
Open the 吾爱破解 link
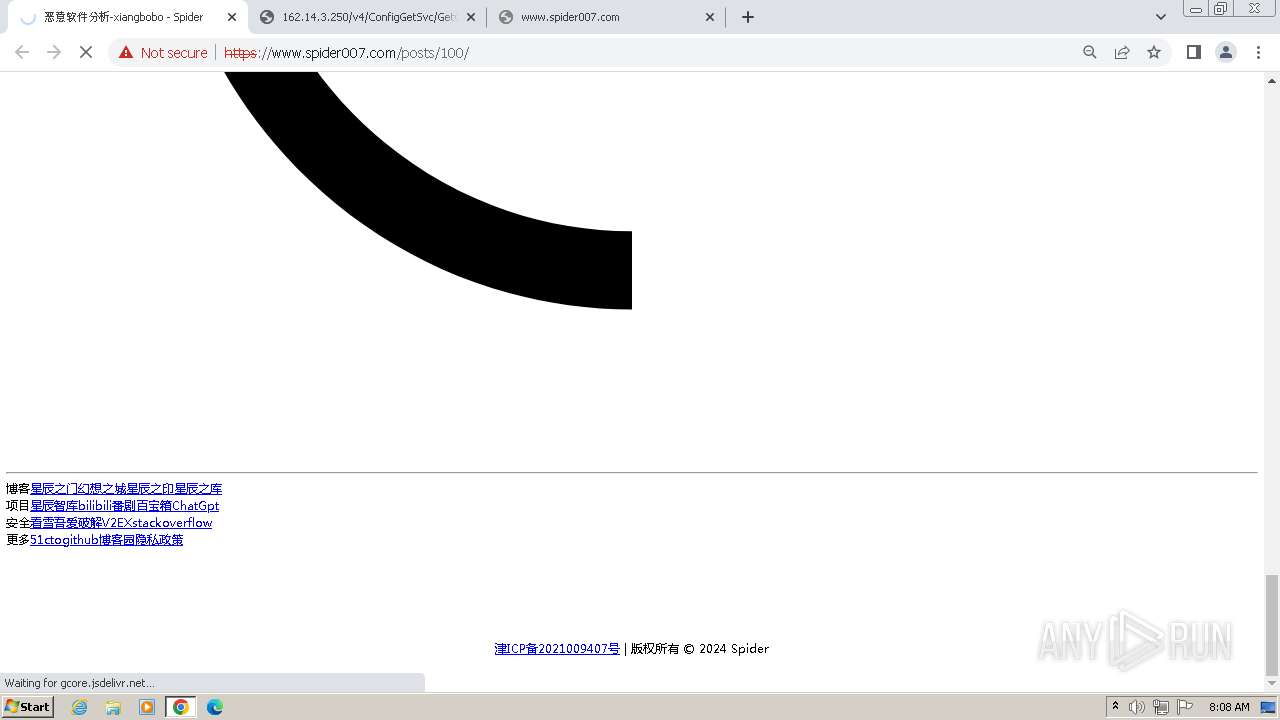(x=78, y=523)
